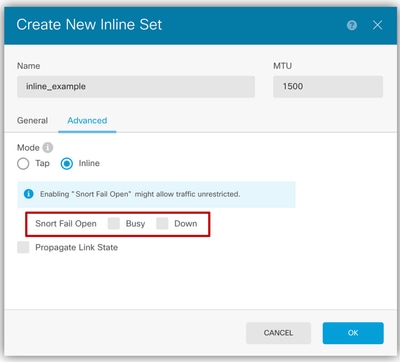Tick the Propagate Link State checkbox
This screenshot has height=362, width=400.
click(x=23, y=247)
